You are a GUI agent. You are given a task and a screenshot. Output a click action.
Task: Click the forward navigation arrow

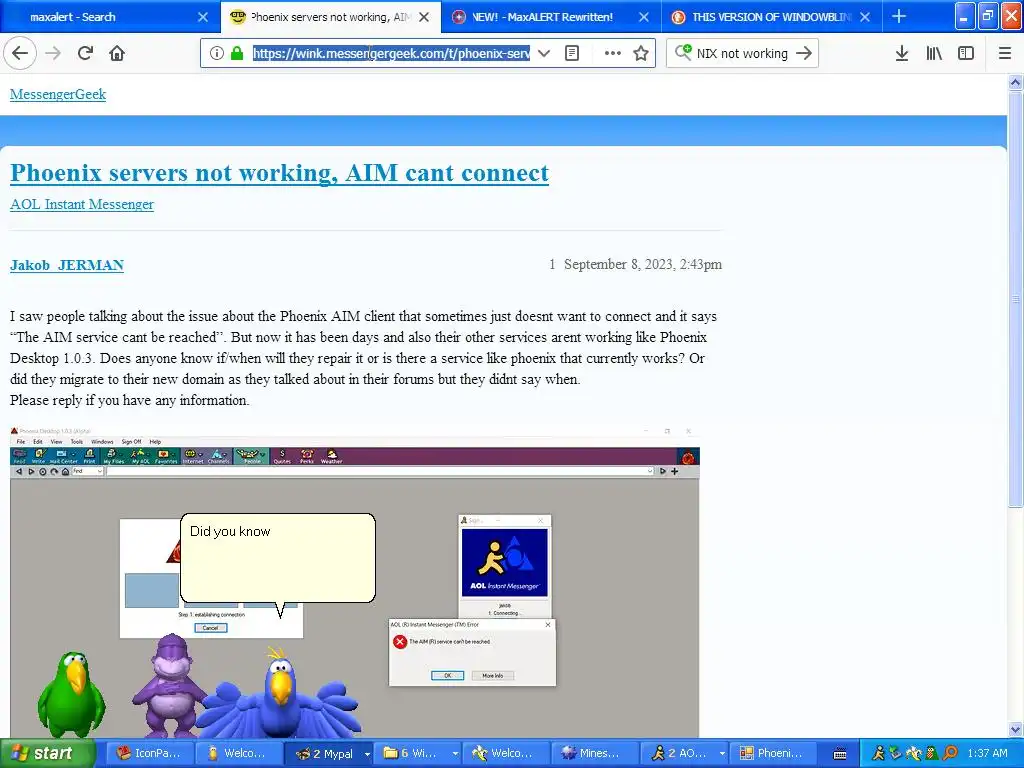click(53, 53)
